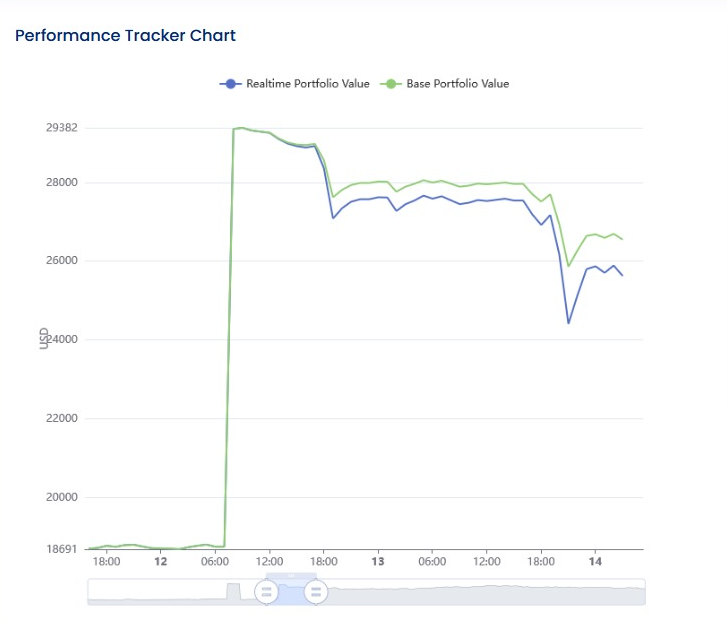Viewport: 727px width, 628px height.
Task: Click the date 13 x-axis label
Action: click(x=377, y=562)
